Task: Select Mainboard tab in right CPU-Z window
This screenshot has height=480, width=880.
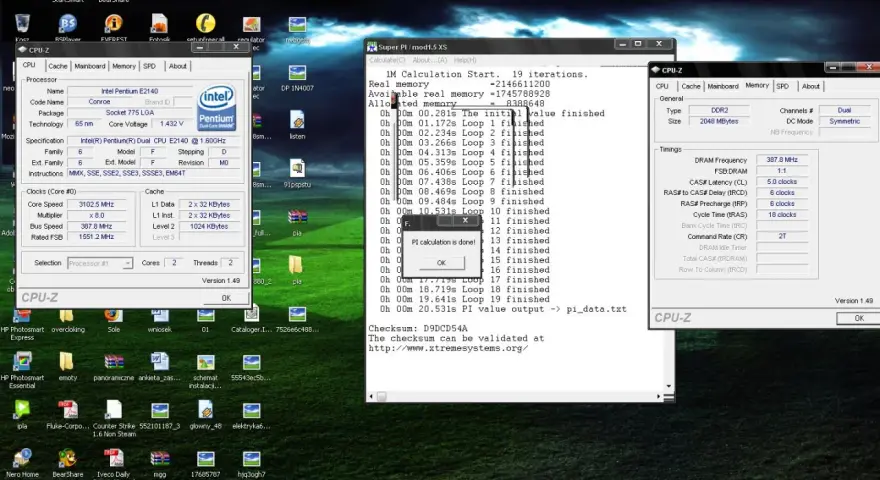Action: click(x=723, y=86)
